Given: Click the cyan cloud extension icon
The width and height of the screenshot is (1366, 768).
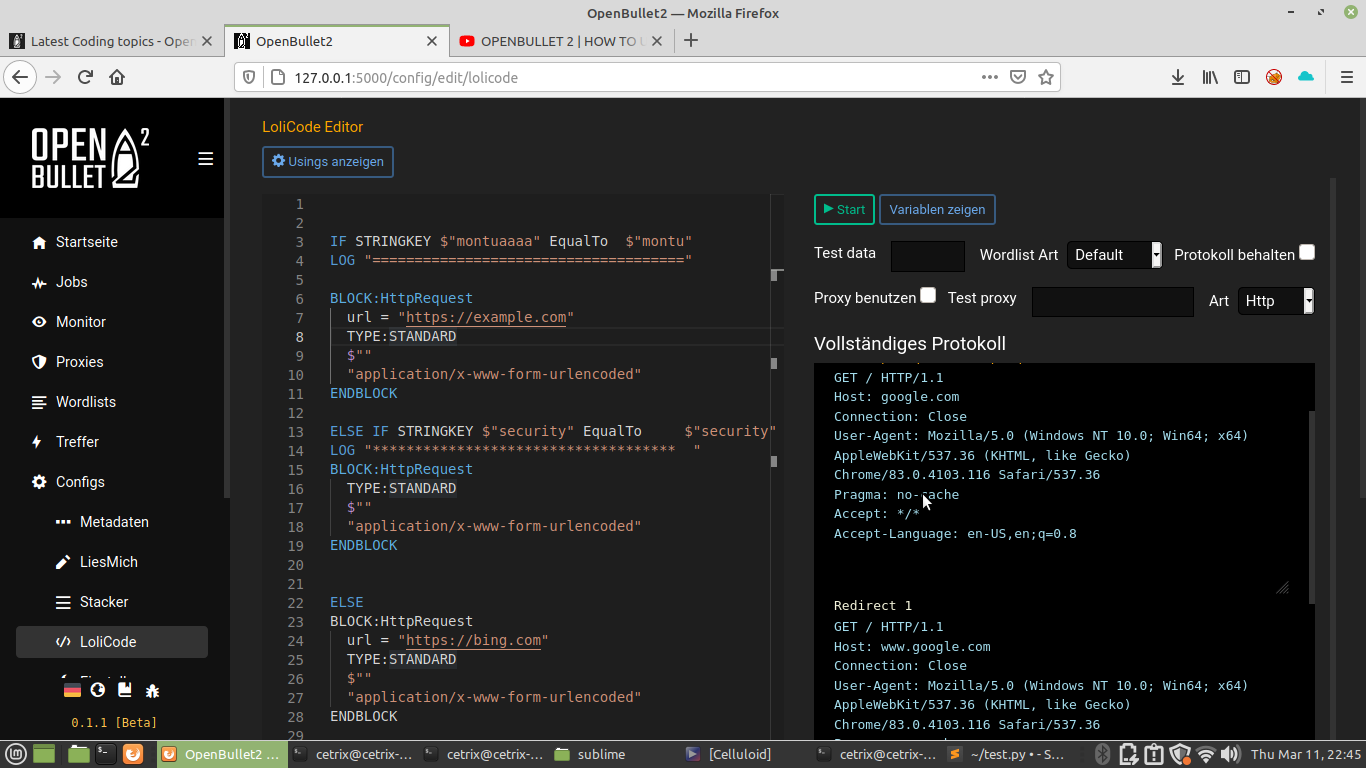Looking at the screenshot, I should [x=1305, y=77].
